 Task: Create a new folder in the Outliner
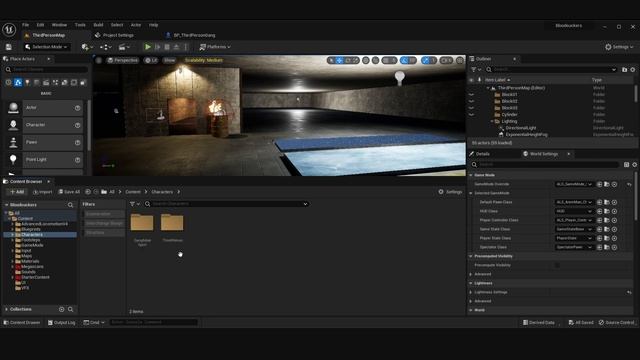624,70
